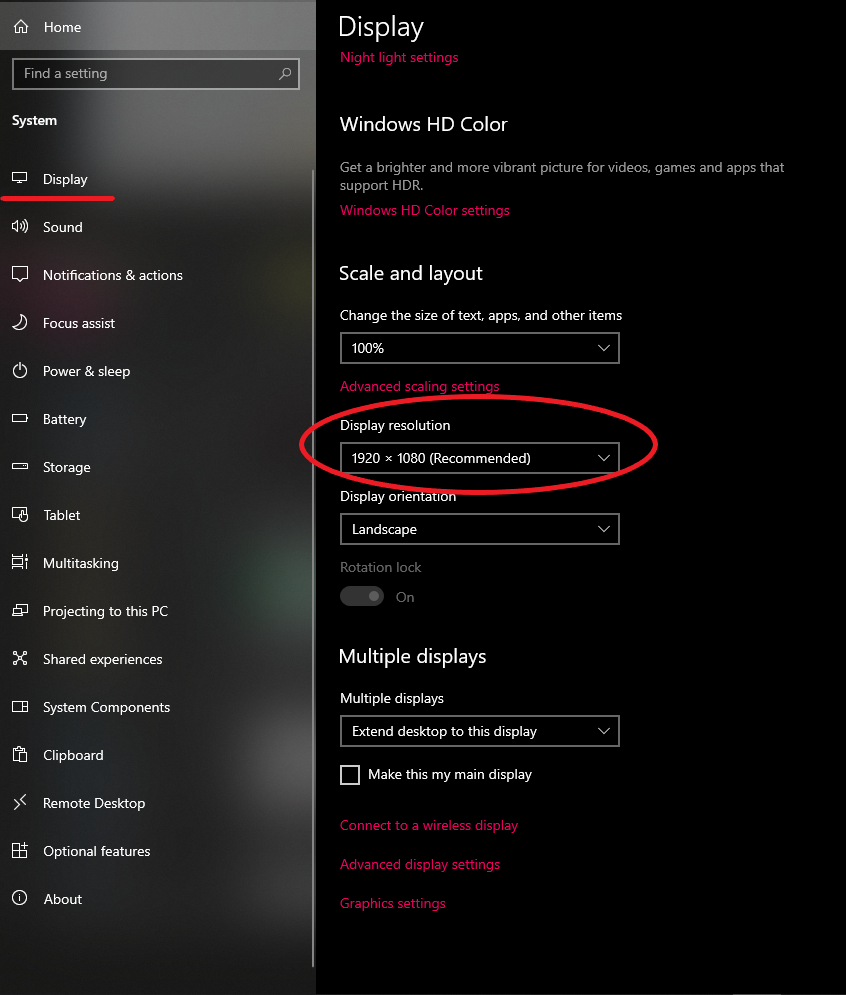Click the Storage drive icon
Viewport: 846px width, 995px height.
20,466
